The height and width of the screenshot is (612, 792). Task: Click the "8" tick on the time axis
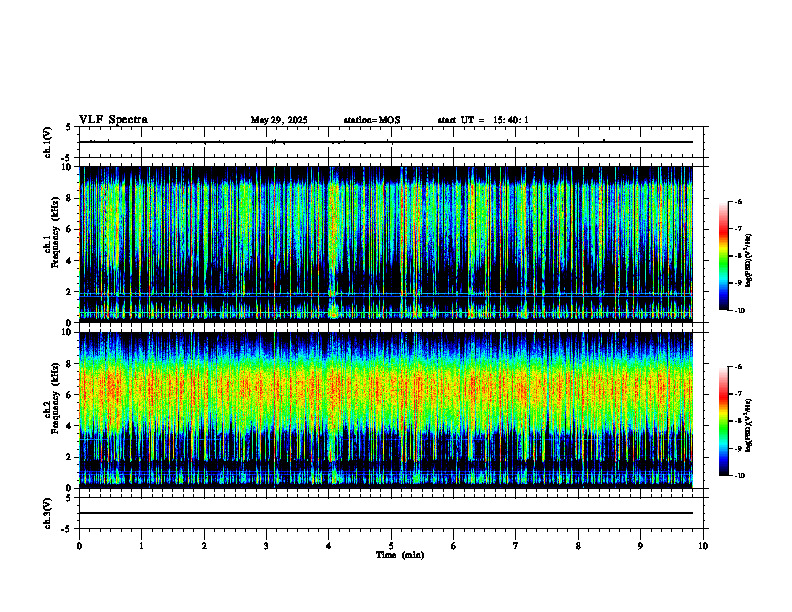pyautogui.click(x=578, y=546)
